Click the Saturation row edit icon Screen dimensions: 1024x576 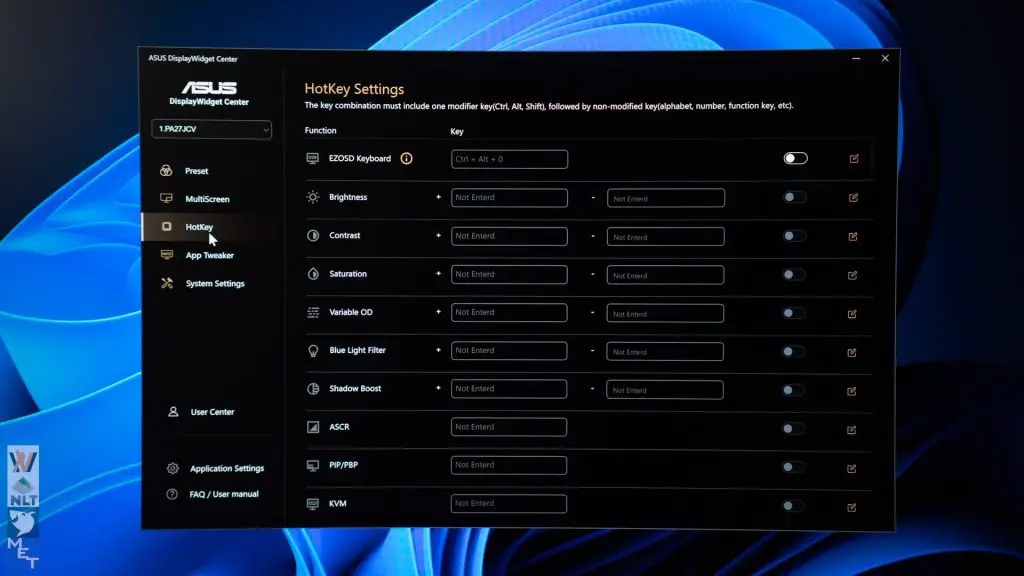point(852,275)
